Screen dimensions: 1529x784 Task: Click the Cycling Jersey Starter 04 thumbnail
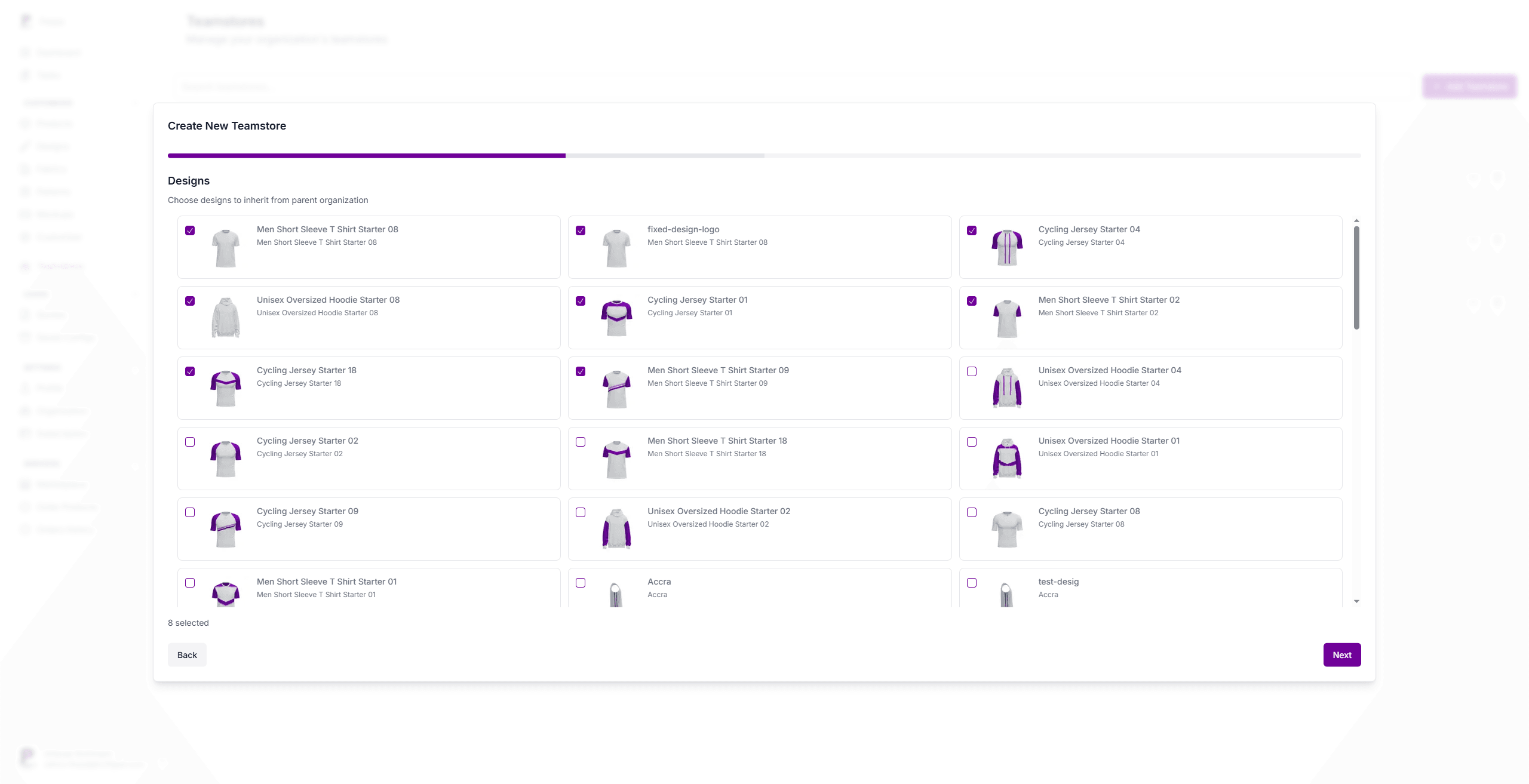click(1006, 247)
